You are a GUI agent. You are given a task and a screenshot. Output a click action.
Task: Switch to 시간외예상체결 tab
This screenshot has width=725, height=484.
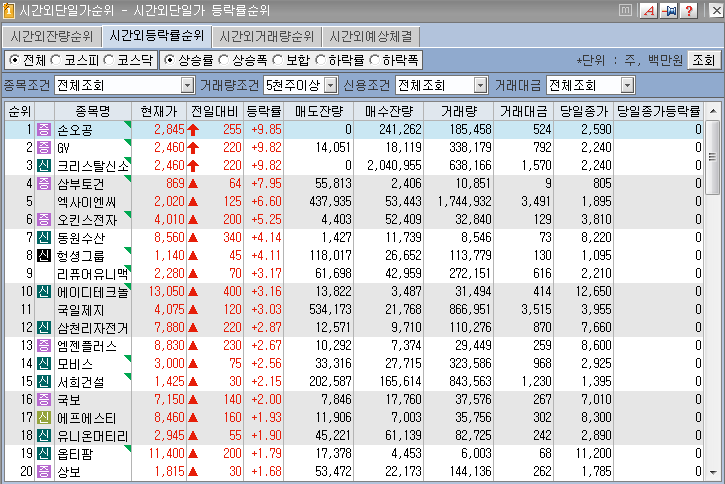tap(371, 37)
